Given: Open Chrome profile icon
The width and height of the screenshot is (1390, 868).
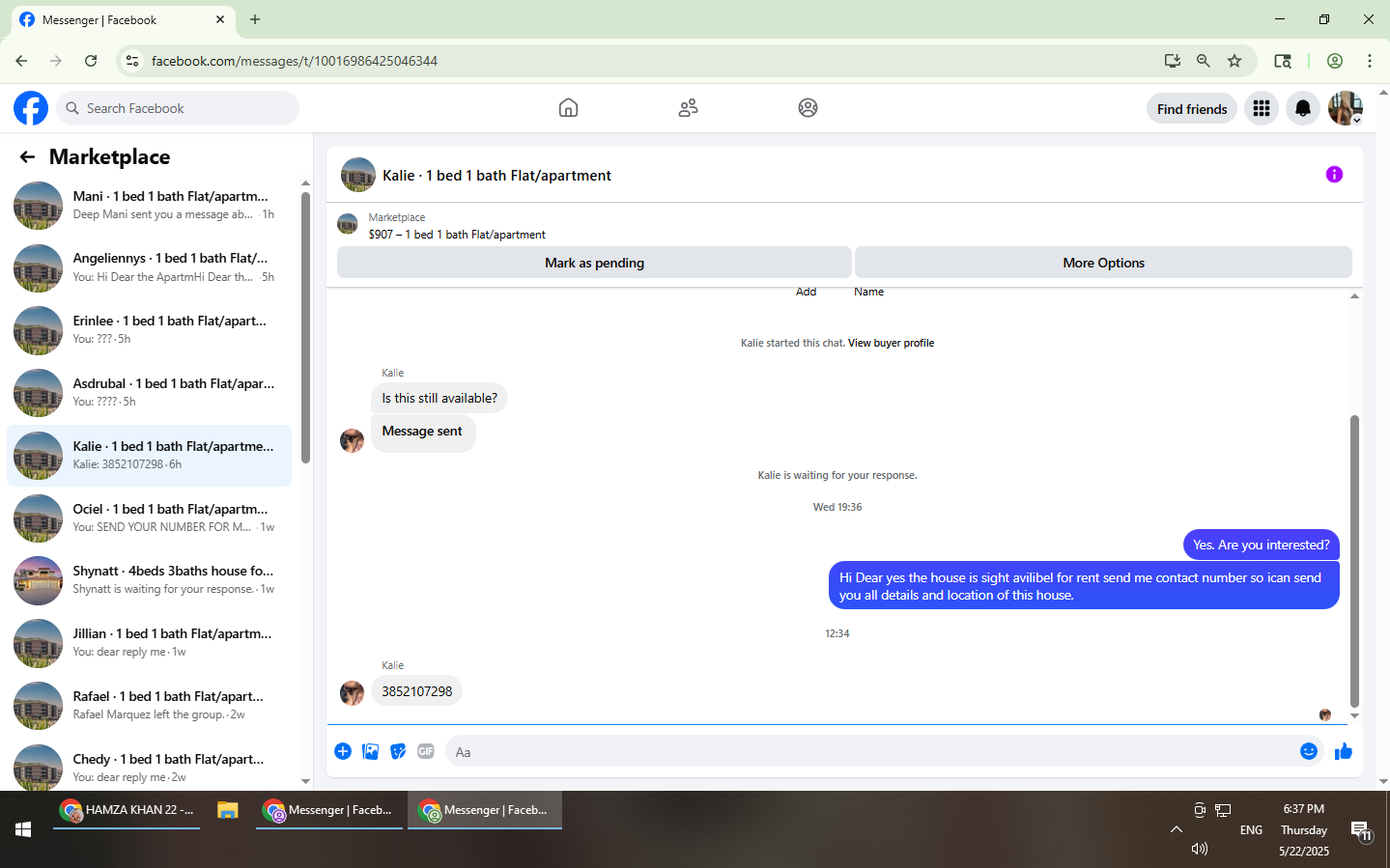Looking at the screenshot, I should click(x=1335, y=61).
